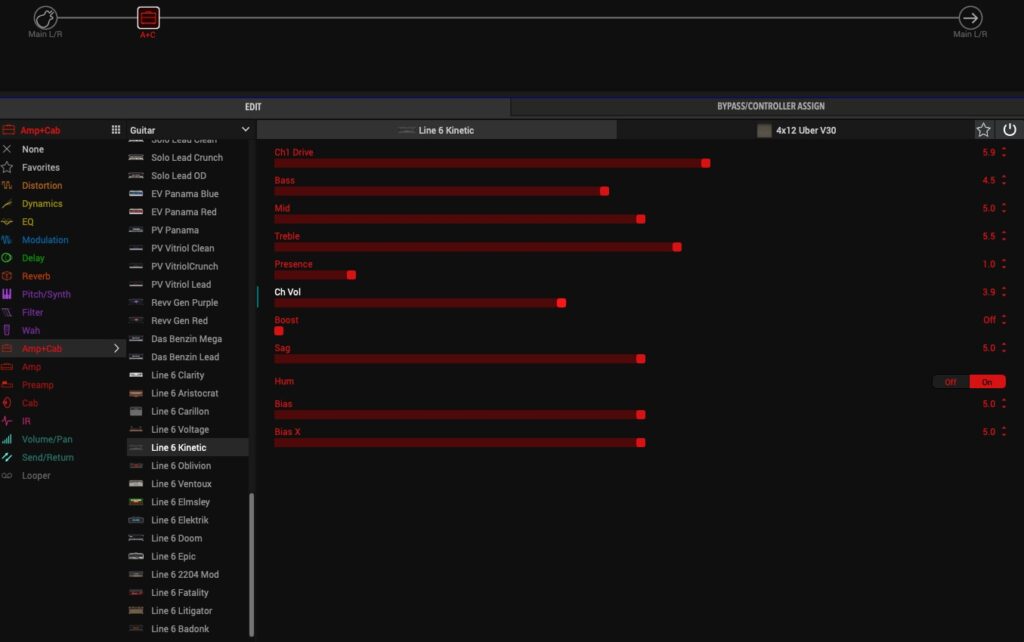This screenshot has height=642, width=1024.
Task: Adjust Ch1 Drive value stepper arrows
Action: (1003, 153)
